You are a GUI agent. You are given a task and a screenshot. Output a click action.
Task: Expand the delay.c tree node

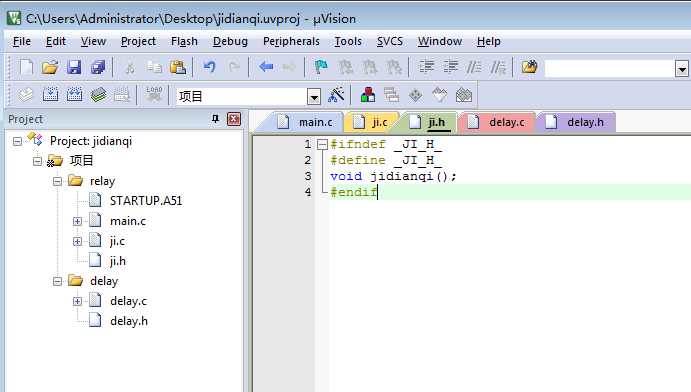(78, 301)
